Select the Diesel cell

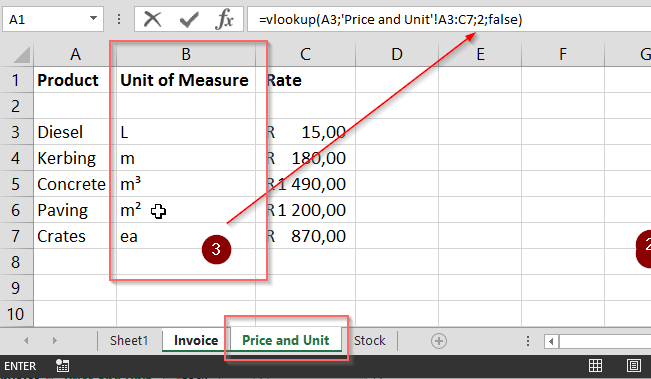(x=75, y=132)
